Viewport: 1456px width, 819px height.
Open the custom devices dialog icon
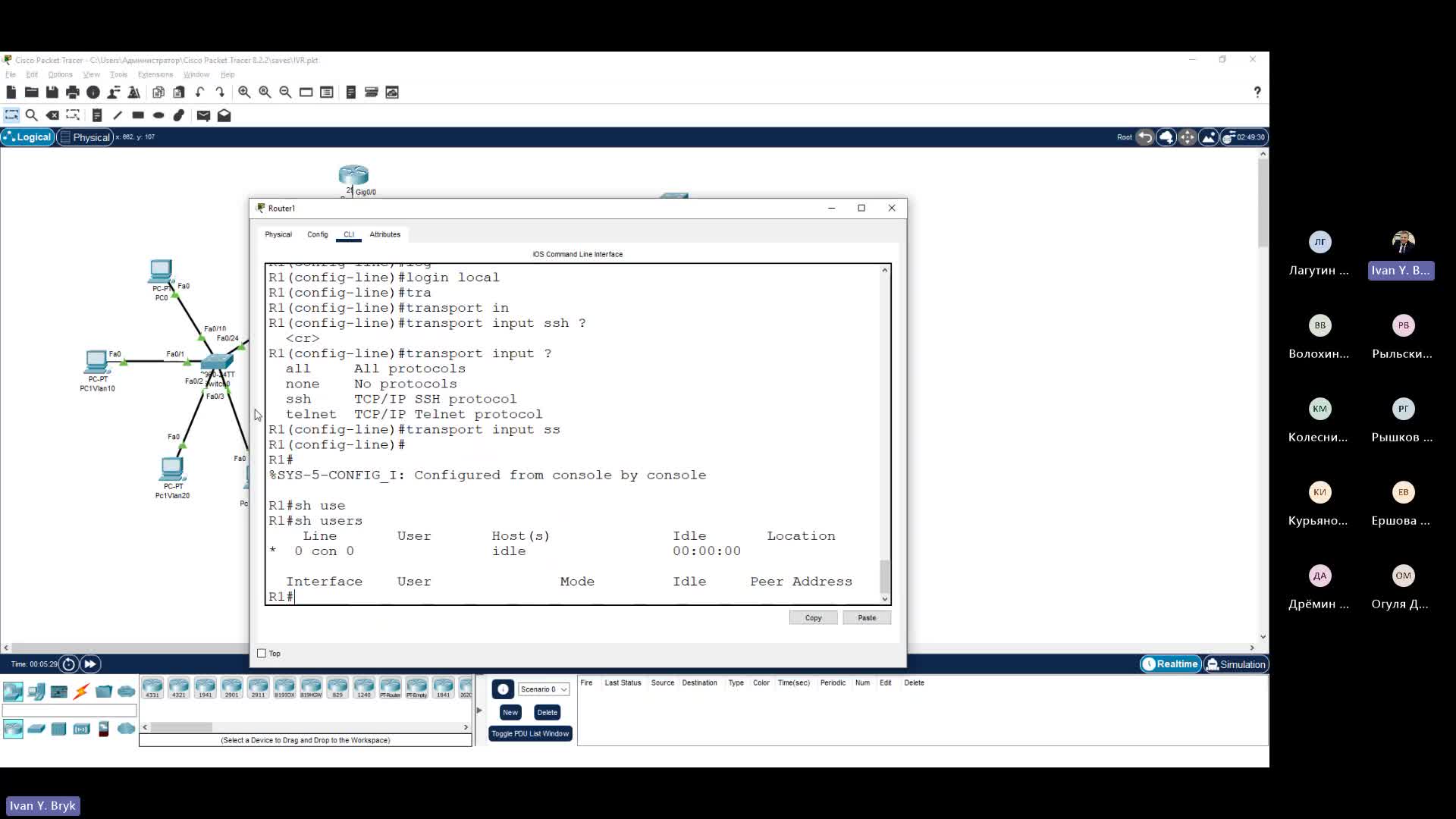coord(327,93)
